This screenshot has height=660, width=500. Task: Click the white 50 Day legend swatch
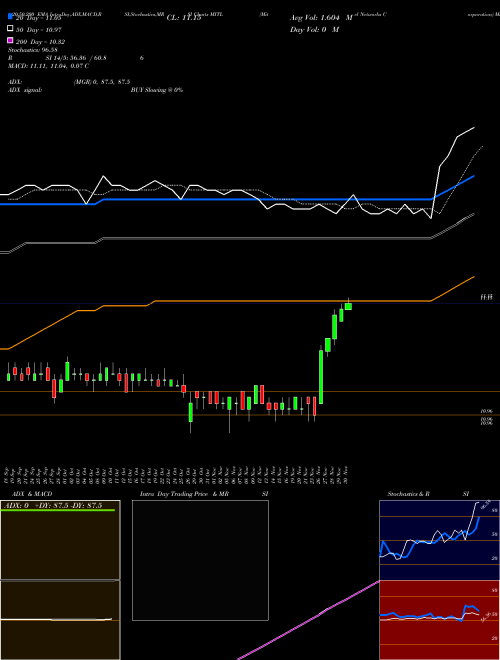click(x=11, y=29)
